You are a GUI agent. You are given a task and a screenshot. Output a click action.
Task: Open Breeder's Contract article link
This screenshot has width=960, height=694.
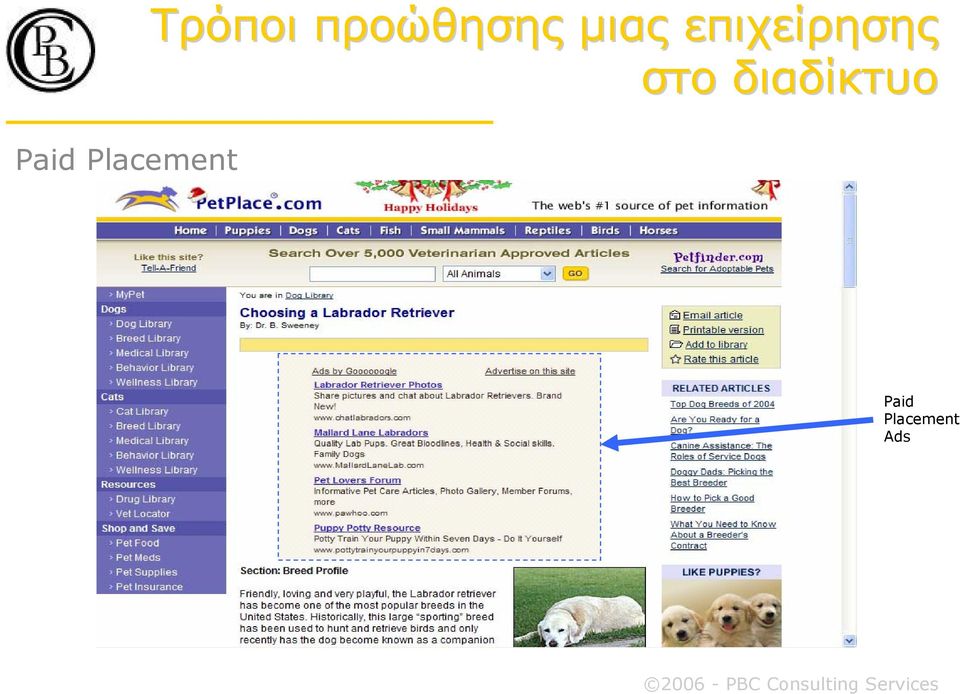(x=723, y=535)
